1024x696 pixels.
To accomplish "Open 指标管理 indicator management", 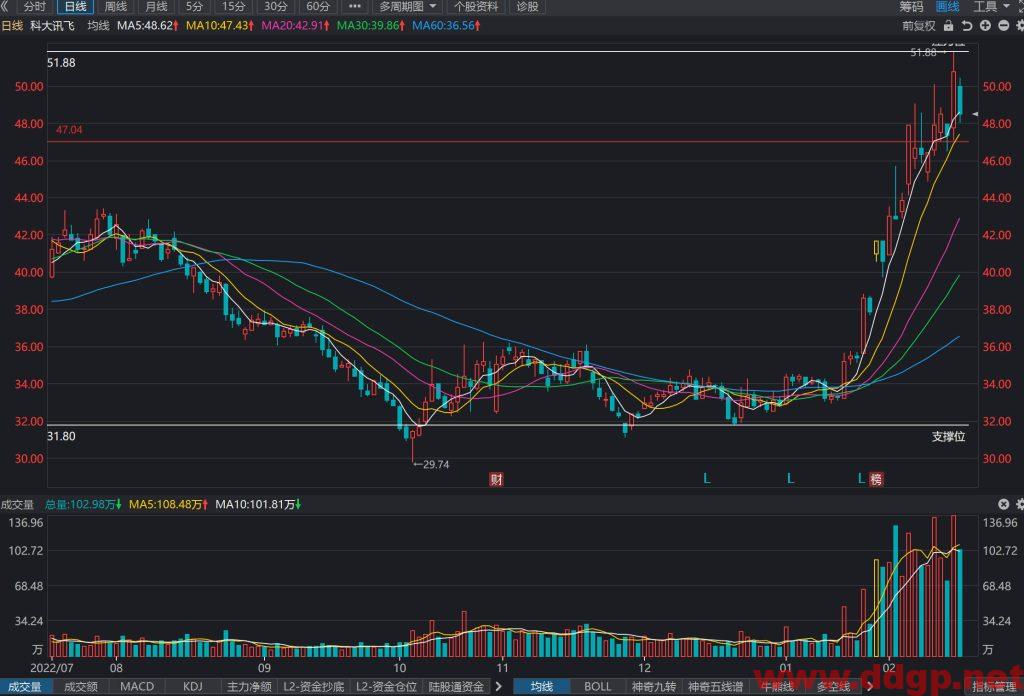I will point(994,686).
